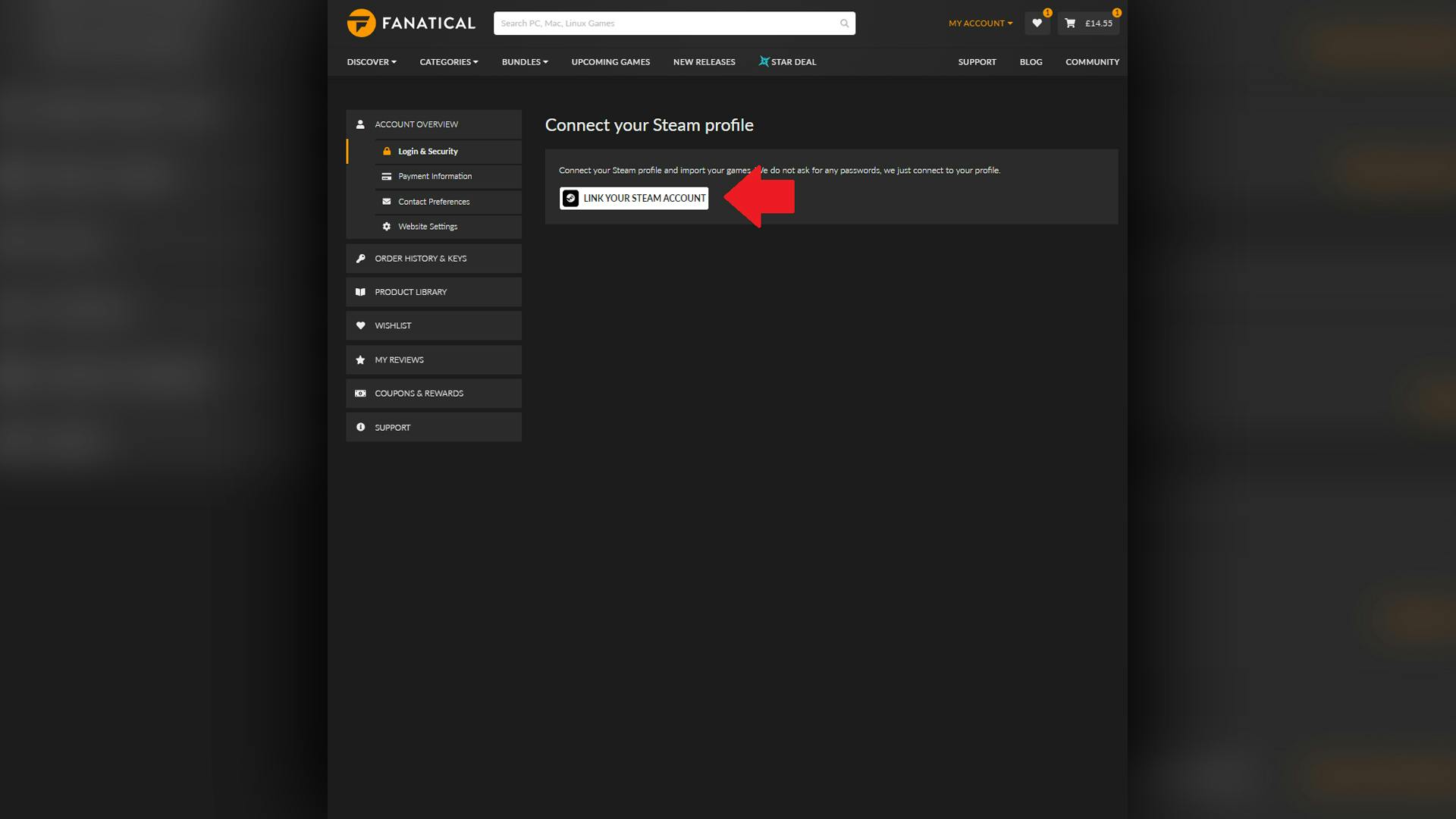Click the Steam icon on the link button

(570, 198)
